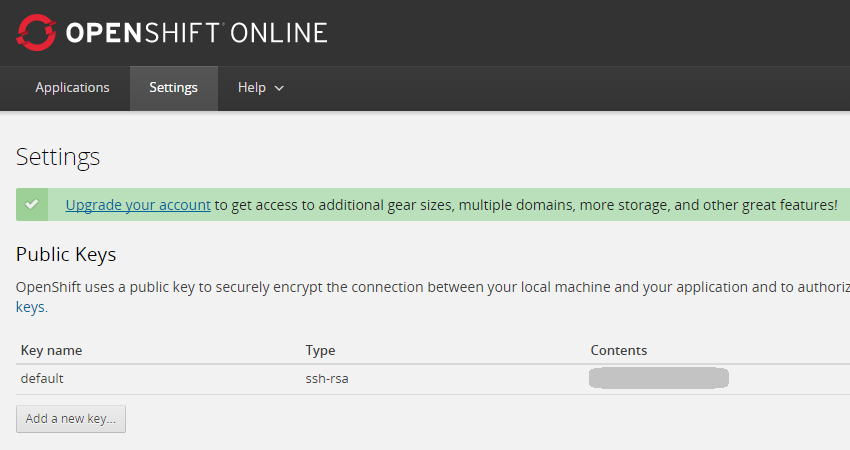Select the default key name cell
850x450 pixels.
42,378
